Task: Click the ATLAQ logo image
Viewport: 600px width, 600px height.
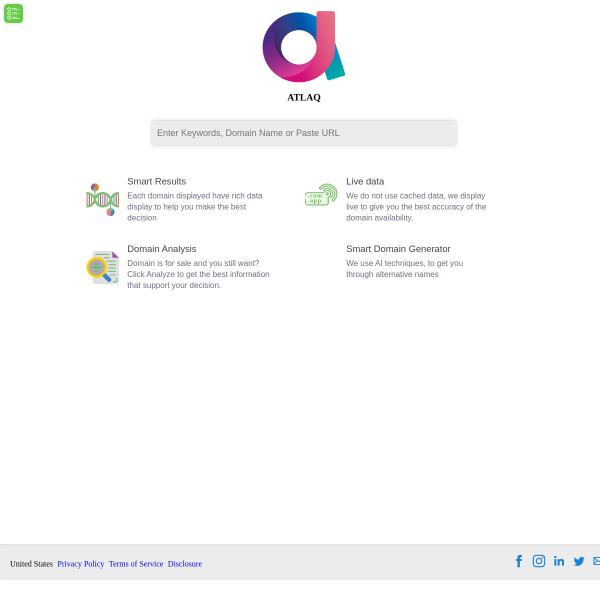Action: coord(304,46)
